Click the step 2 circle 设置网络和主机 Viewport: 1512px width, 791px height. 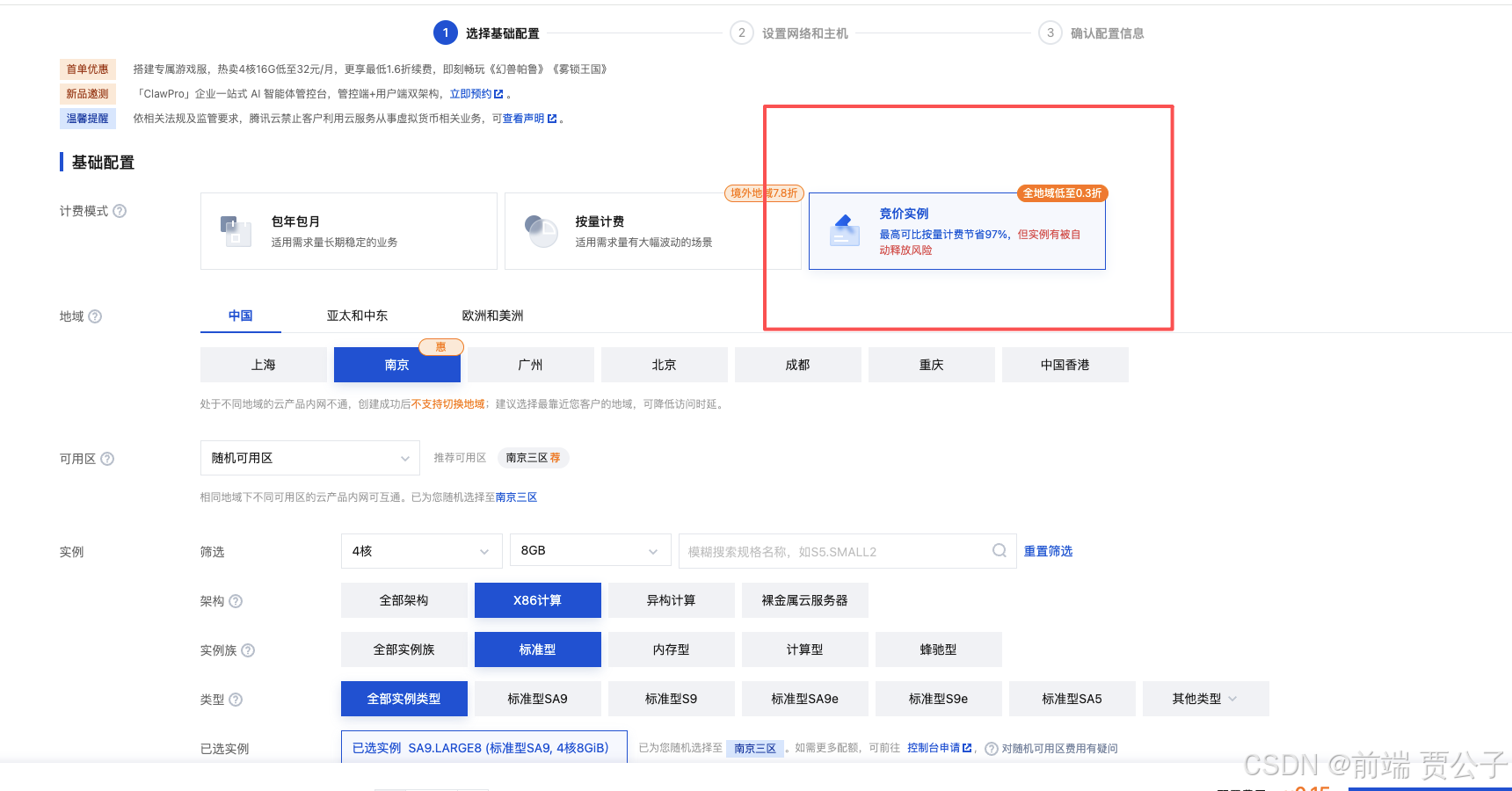coord(742,33)
